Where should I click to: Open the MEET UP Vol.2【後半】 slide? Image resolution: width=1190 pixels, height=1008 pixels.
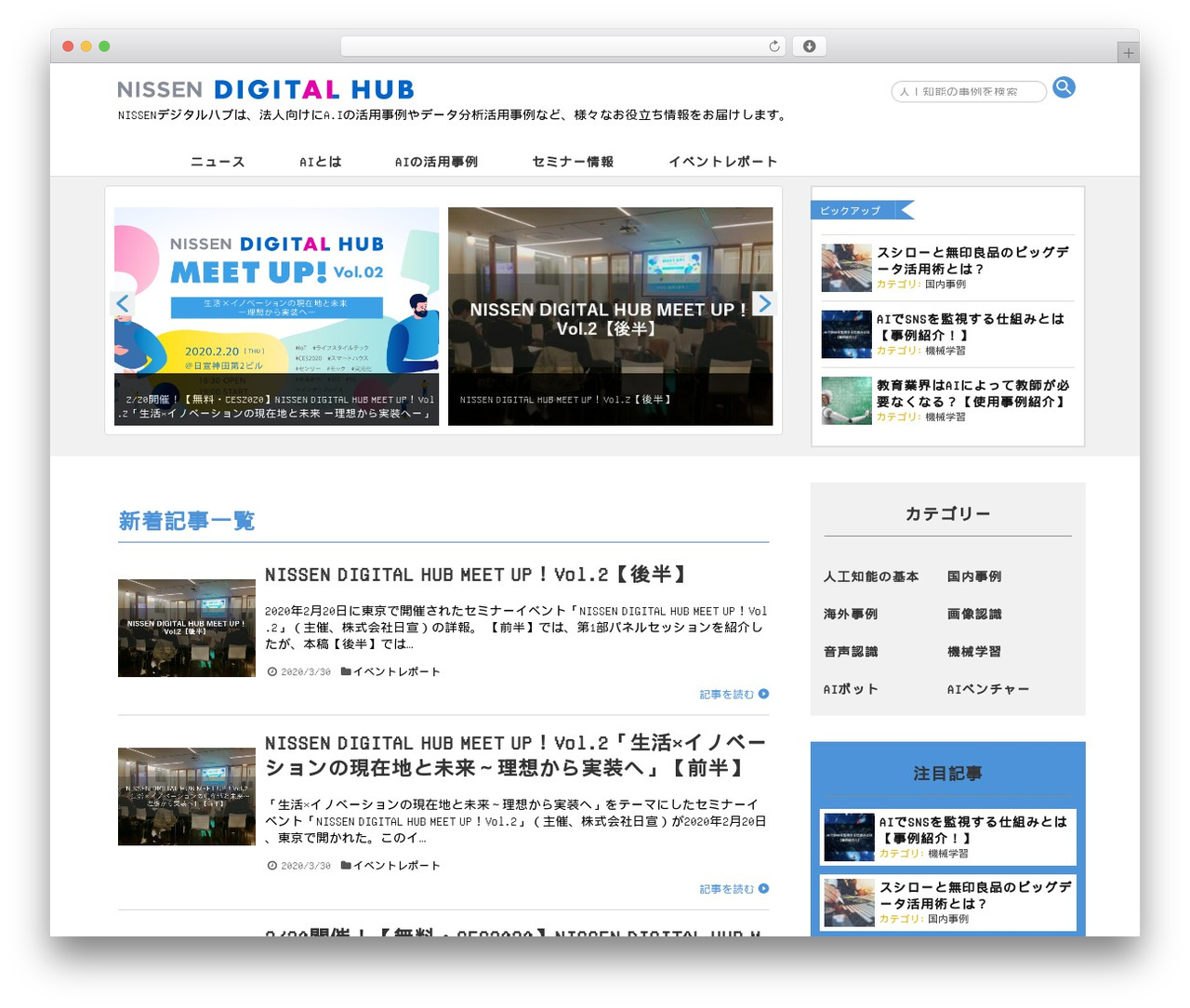610,316
